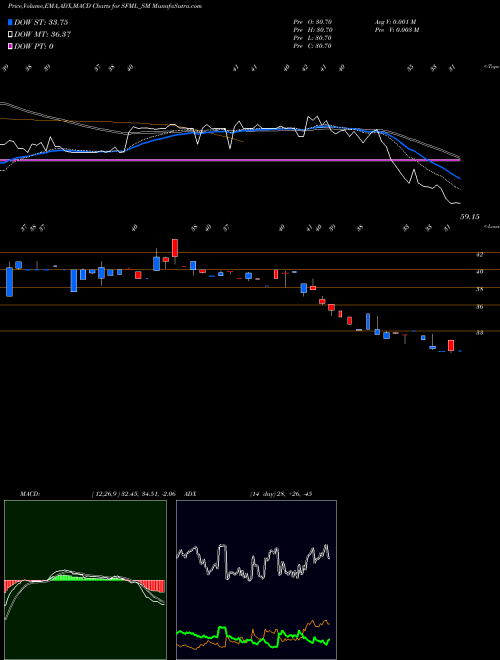Click the 'Pre O: 30.70' value

[x=313, y=22]
